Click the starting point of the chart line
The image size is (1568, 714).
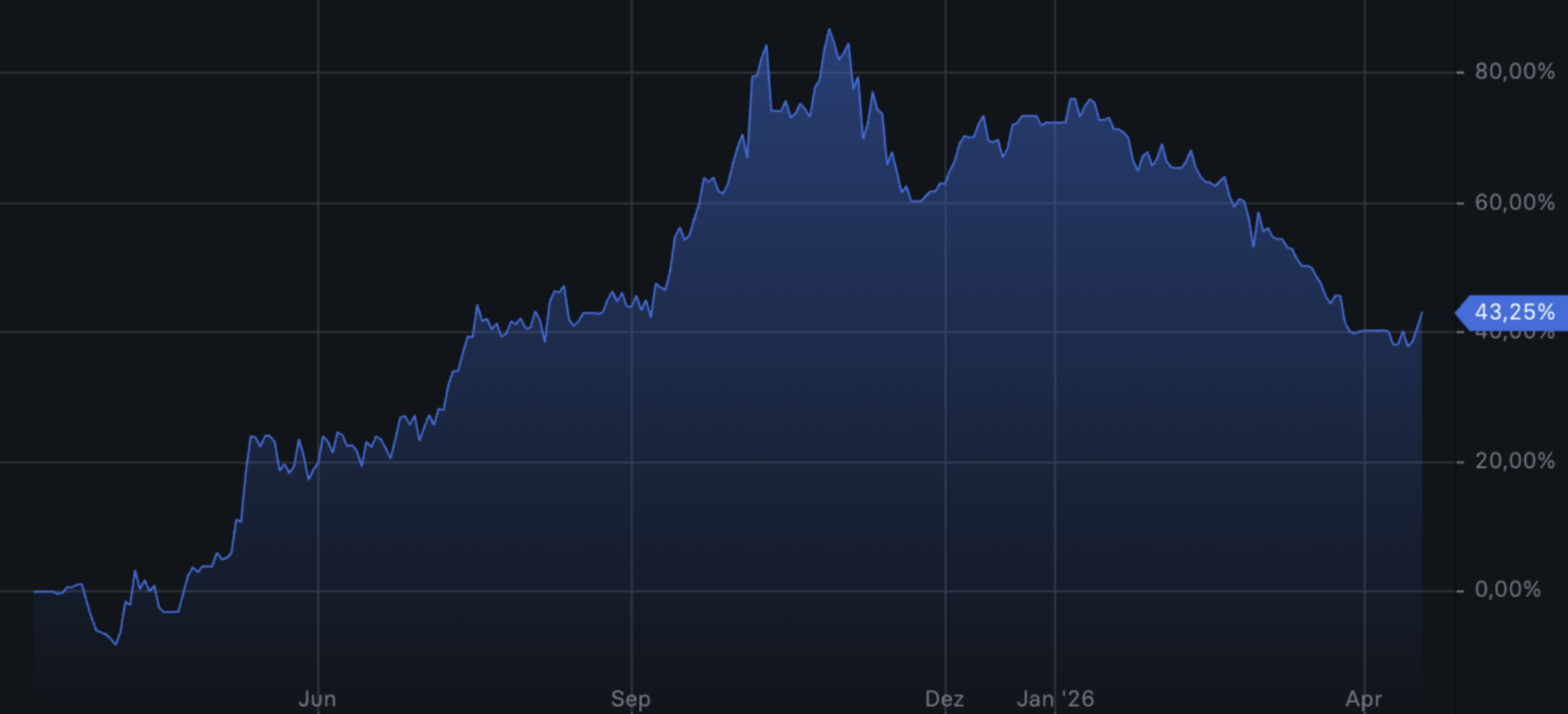click(x=35, y=592)
